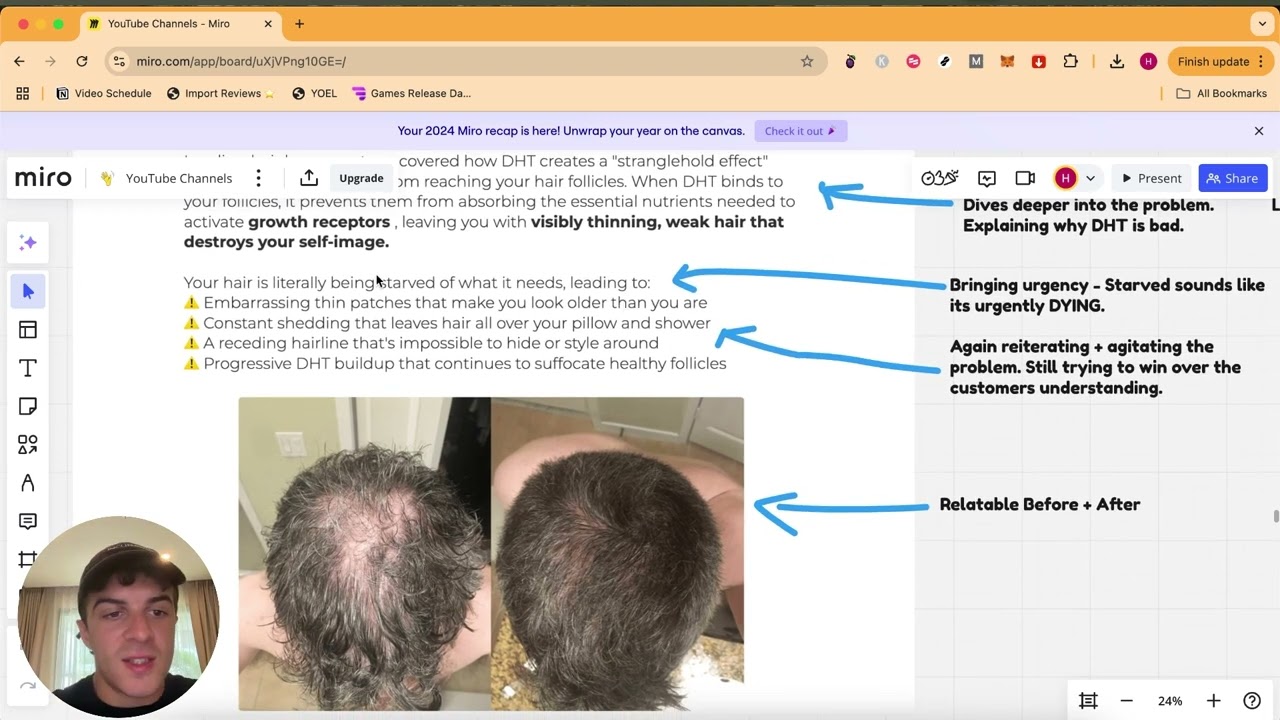The height and width of the screenshot is (720, 1280).
Task: Expand the Chrome tab search chevron
Action: (x=1262, y=23)
